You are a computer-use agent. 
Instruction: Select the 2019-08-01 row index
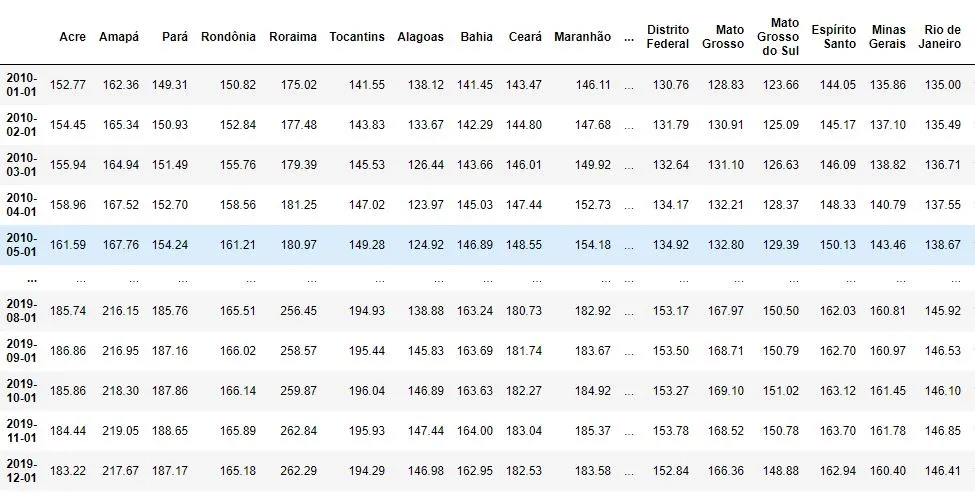22,310
